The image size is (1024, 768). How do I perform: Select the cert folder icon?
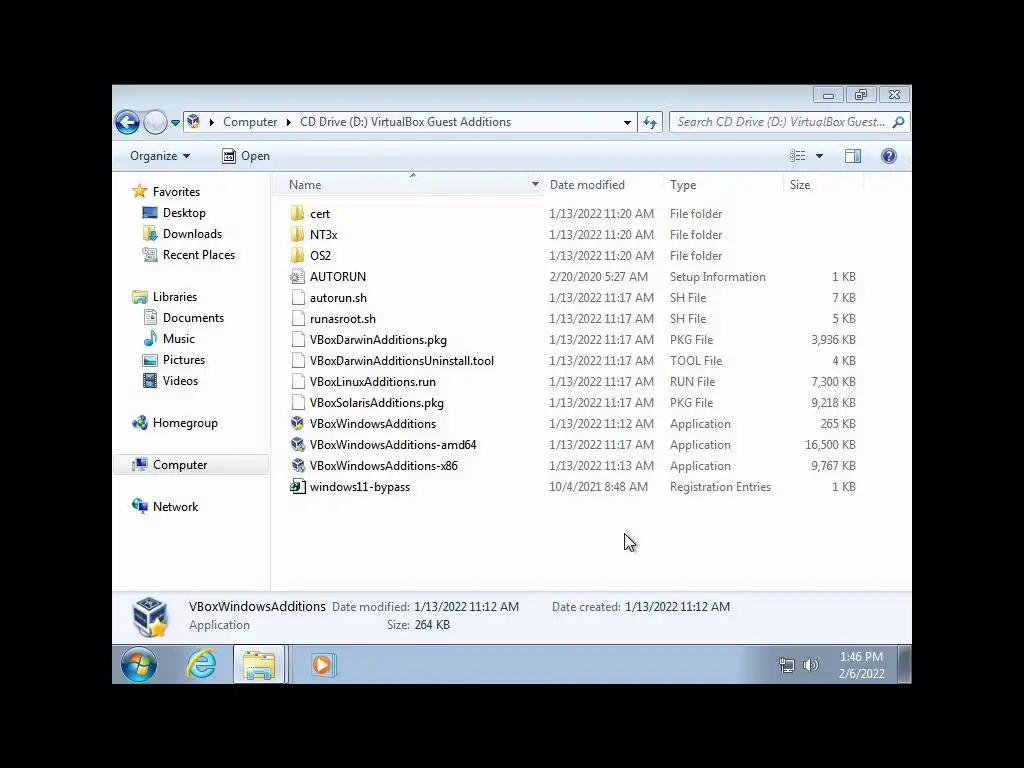click(x=298, y=214)
